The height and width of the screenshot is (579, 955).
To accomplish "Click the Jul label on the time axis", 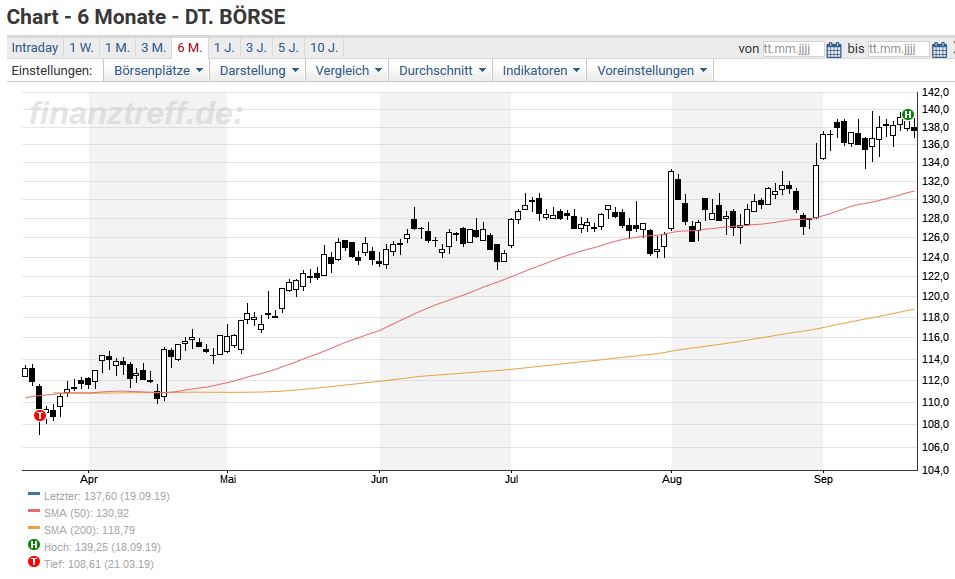I will tap(512, 479).
